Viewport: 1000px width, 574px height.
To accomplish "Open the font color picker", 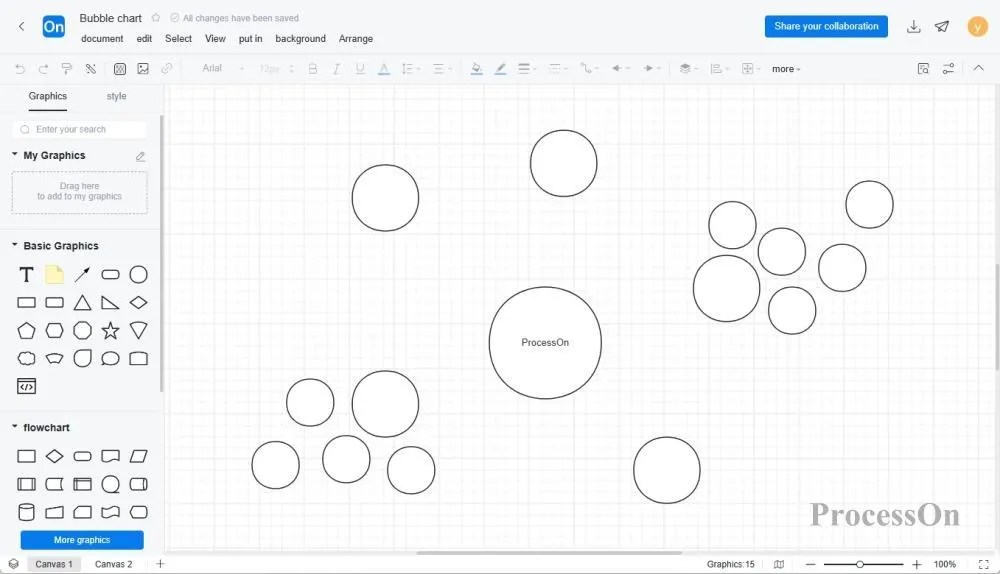I will pyautogui.click(x=383, y=69).
